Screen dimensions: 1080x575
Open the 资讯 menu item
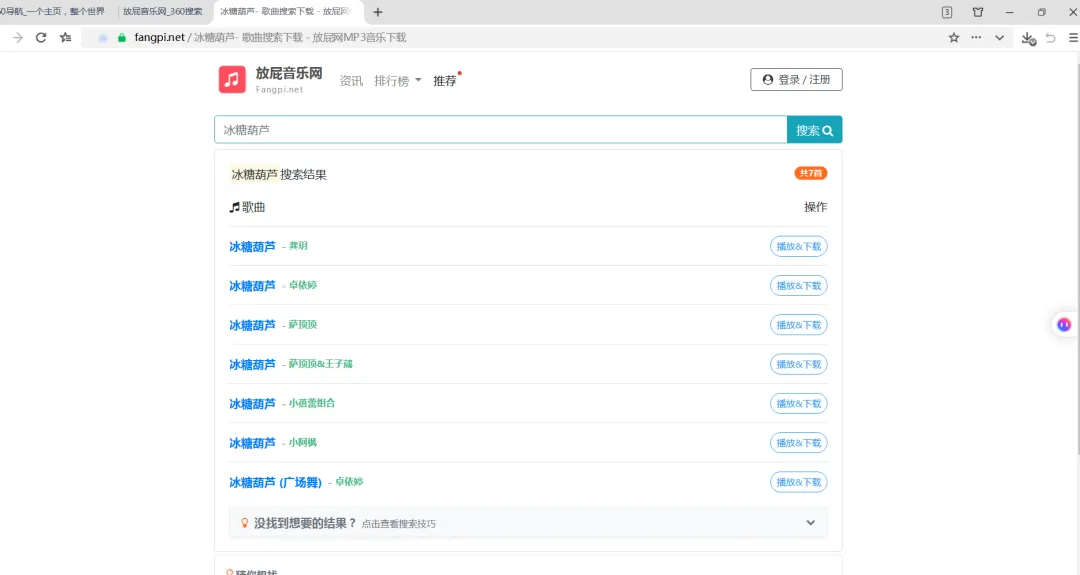pyautogui.click(x=351, y=81)
